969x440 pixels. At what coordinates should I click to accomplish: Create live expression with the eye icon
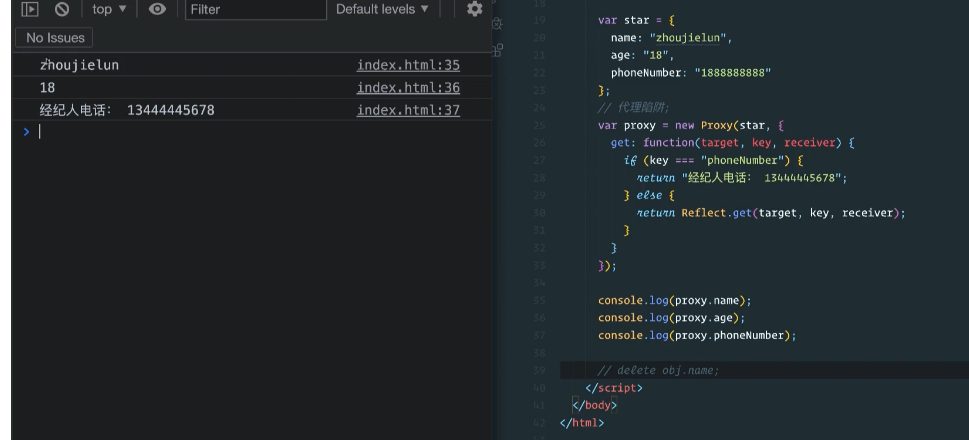click(x=157, y=9)
